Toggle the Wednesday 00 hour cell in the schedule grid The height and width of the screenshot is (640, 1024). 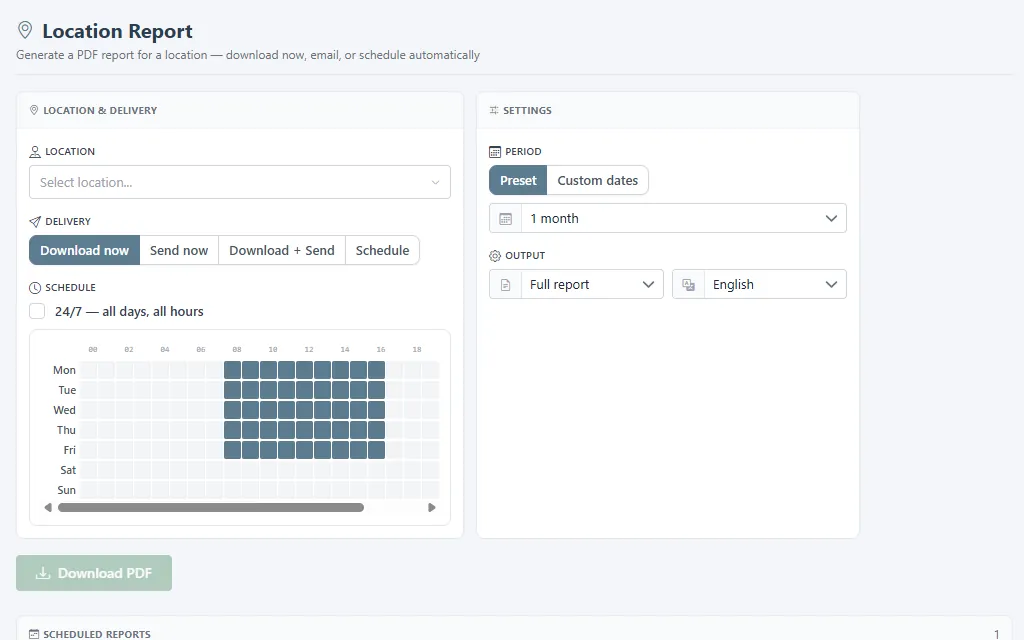(89, 410)
